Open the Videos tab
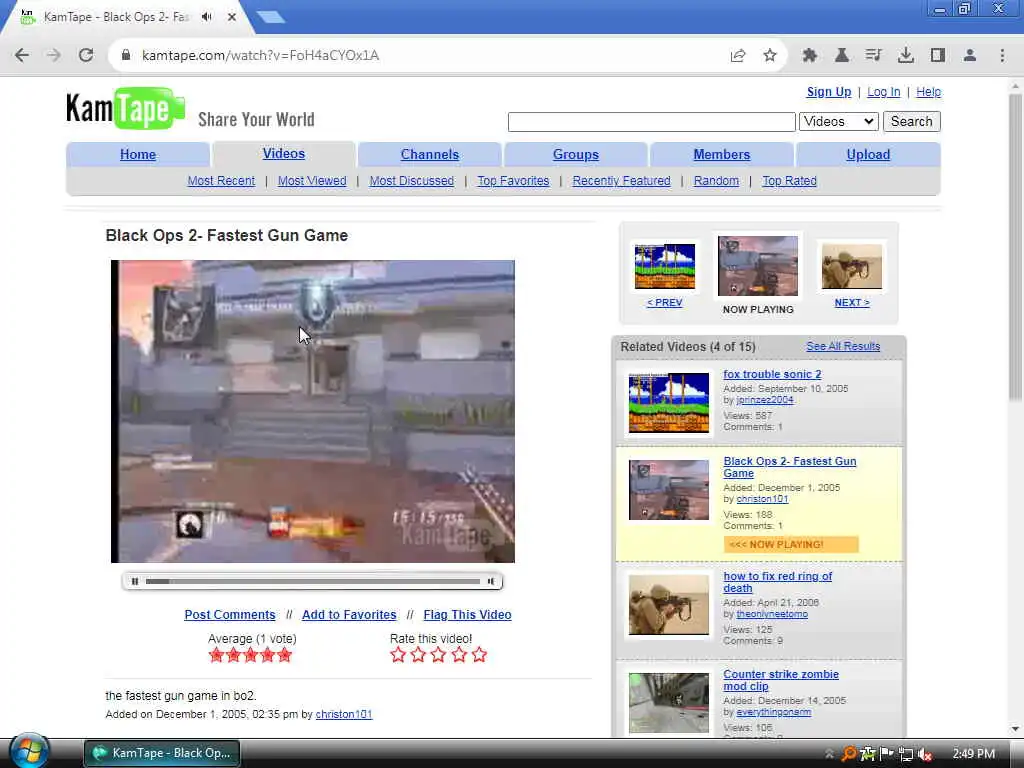 (x=283, y=153)
